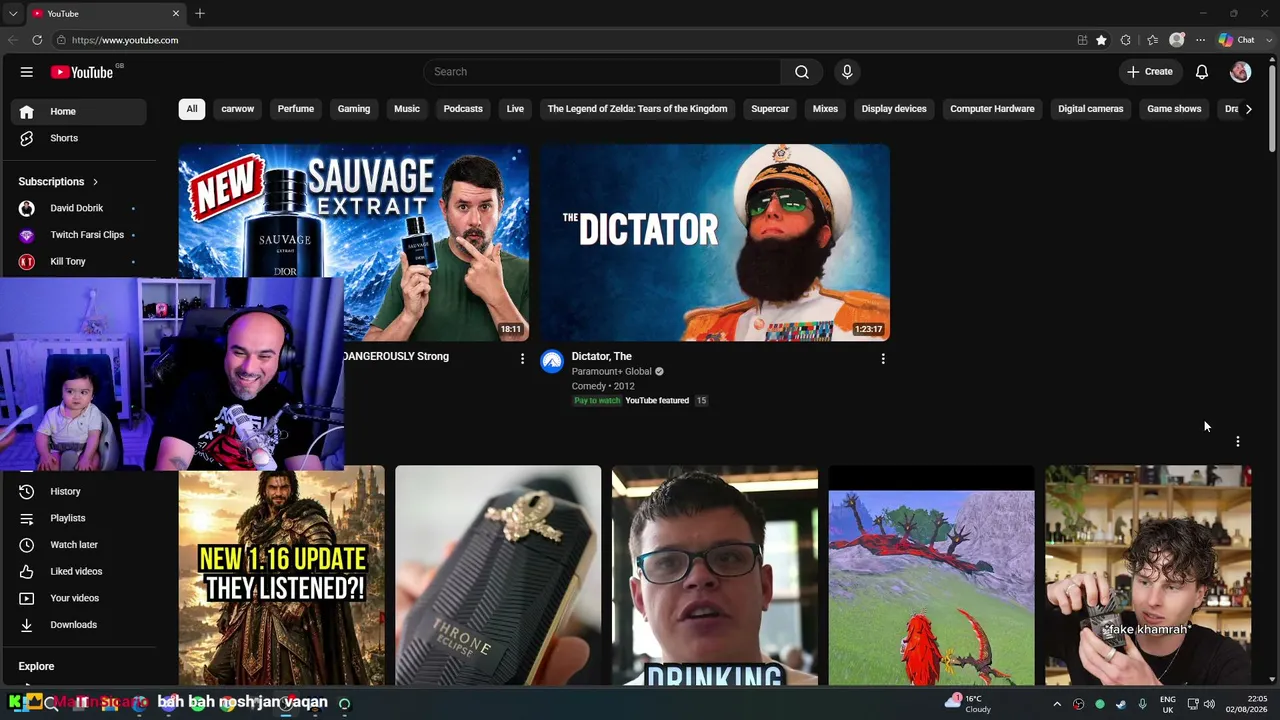The height and width of the screenshot is (720, 1280).
Task: Open YouTube notifications bell
Action: 1202,72
